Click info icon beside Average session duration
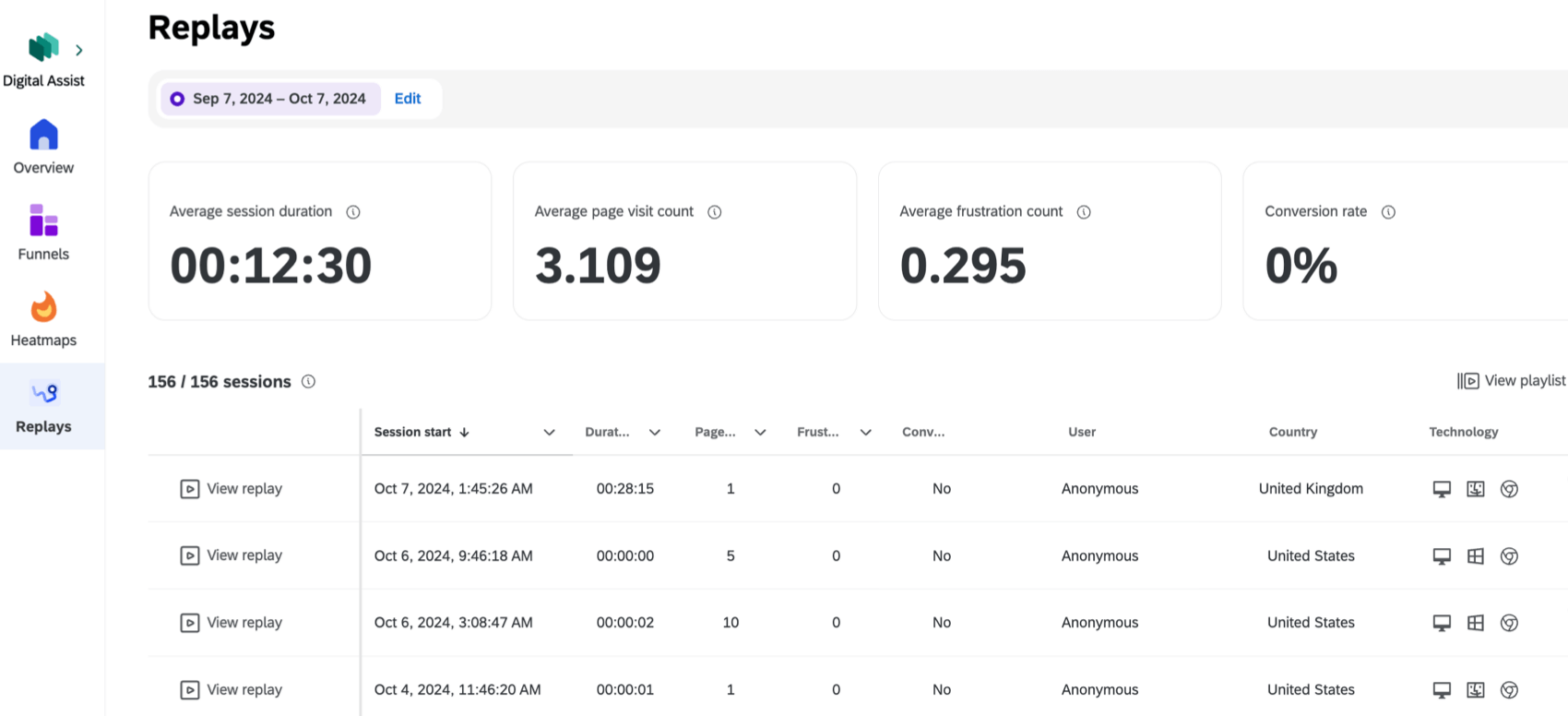This screenshot has width=1568, height=716. (353, 212)
